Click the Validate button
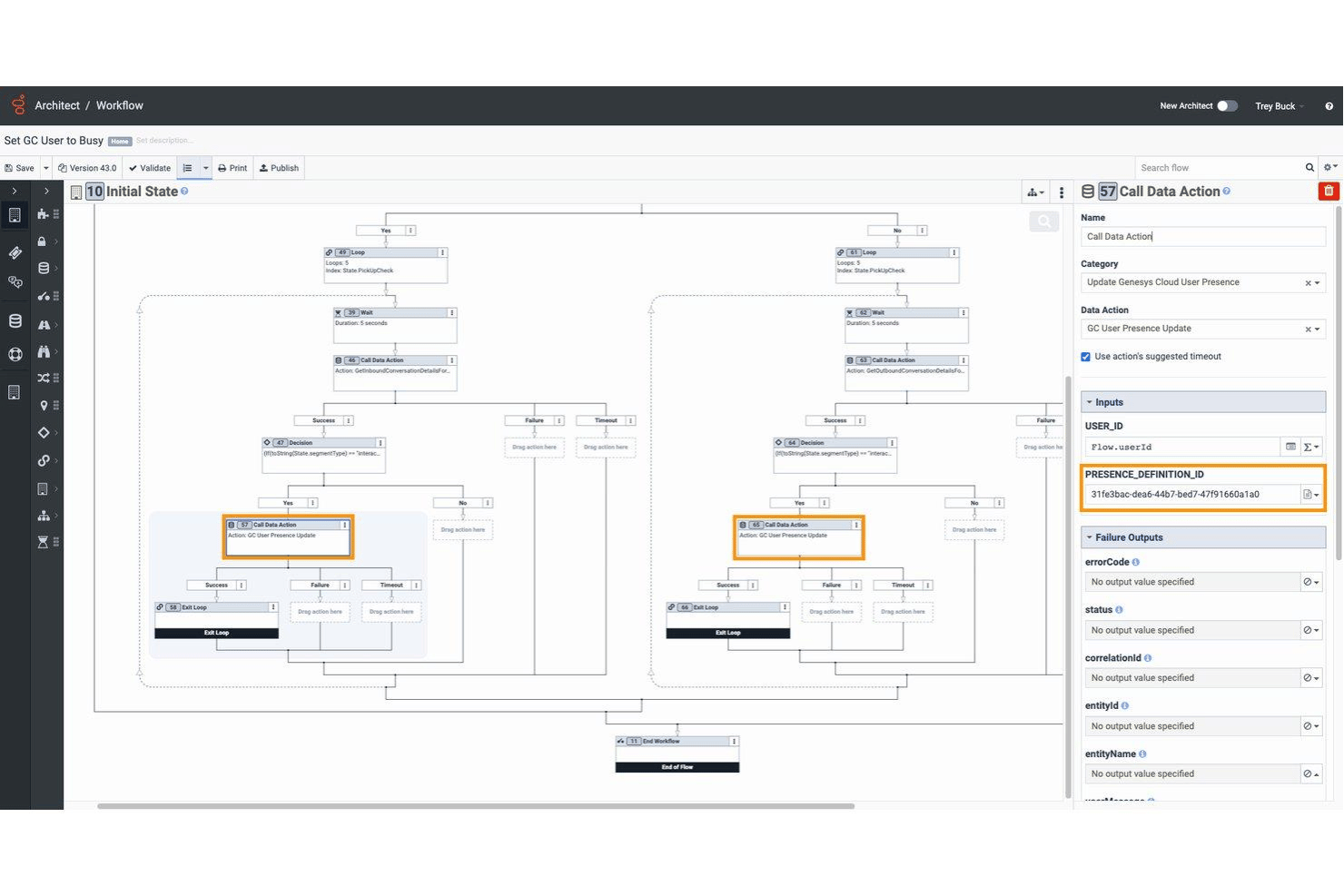 coord(150,168)
